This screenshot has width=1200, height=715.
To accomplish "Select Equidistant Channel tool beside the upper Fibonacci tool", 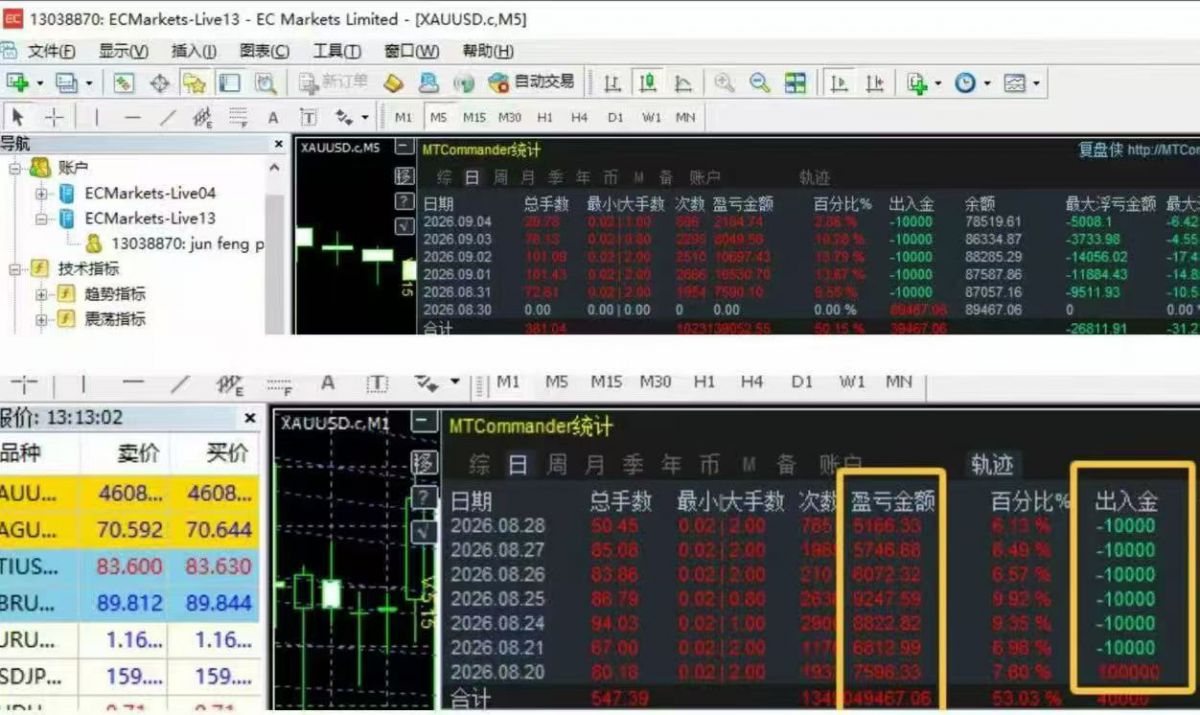I will 202,117.
